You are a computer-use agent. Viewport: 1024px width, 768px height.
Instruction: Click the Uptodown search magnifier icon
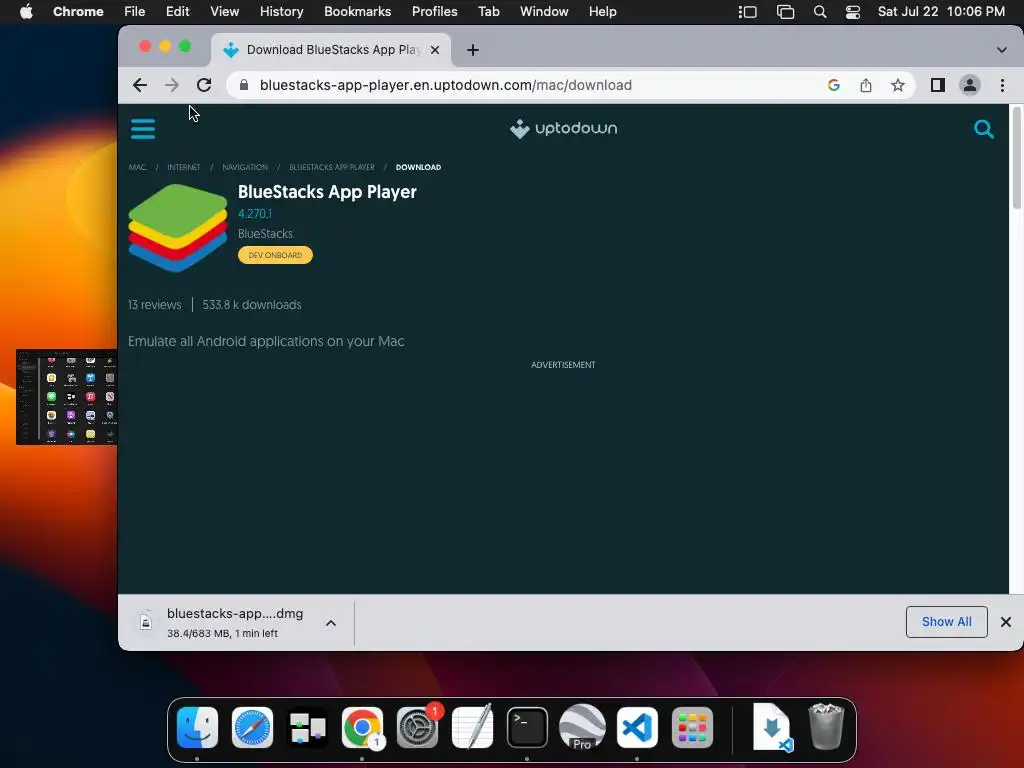983,129
